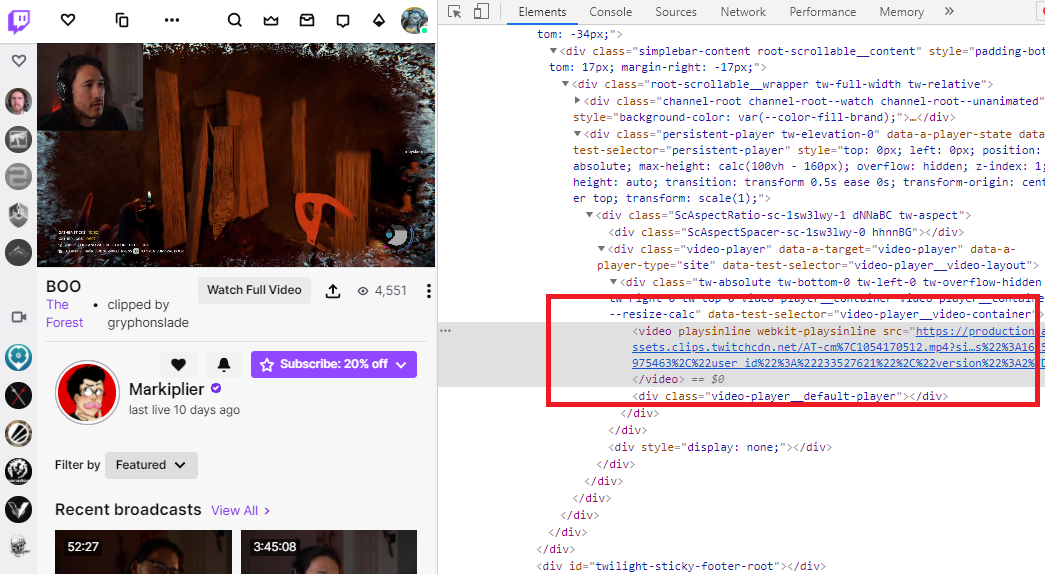The width and height of the screenshot is (1045, 574).
Task: Collapse ScAspectRatio div node
Action: 589,215
